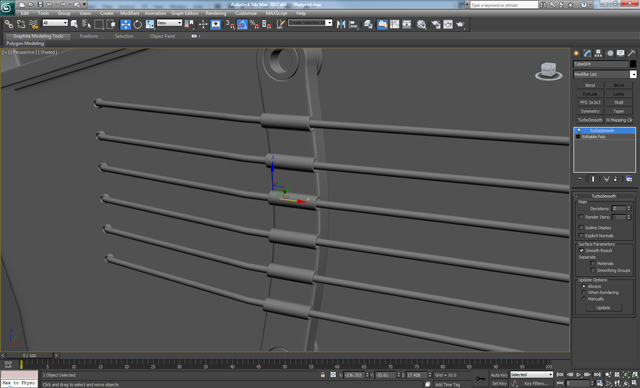Toggle the Angle Snap icon
640x388 pixels.
[x=242, y=24]
